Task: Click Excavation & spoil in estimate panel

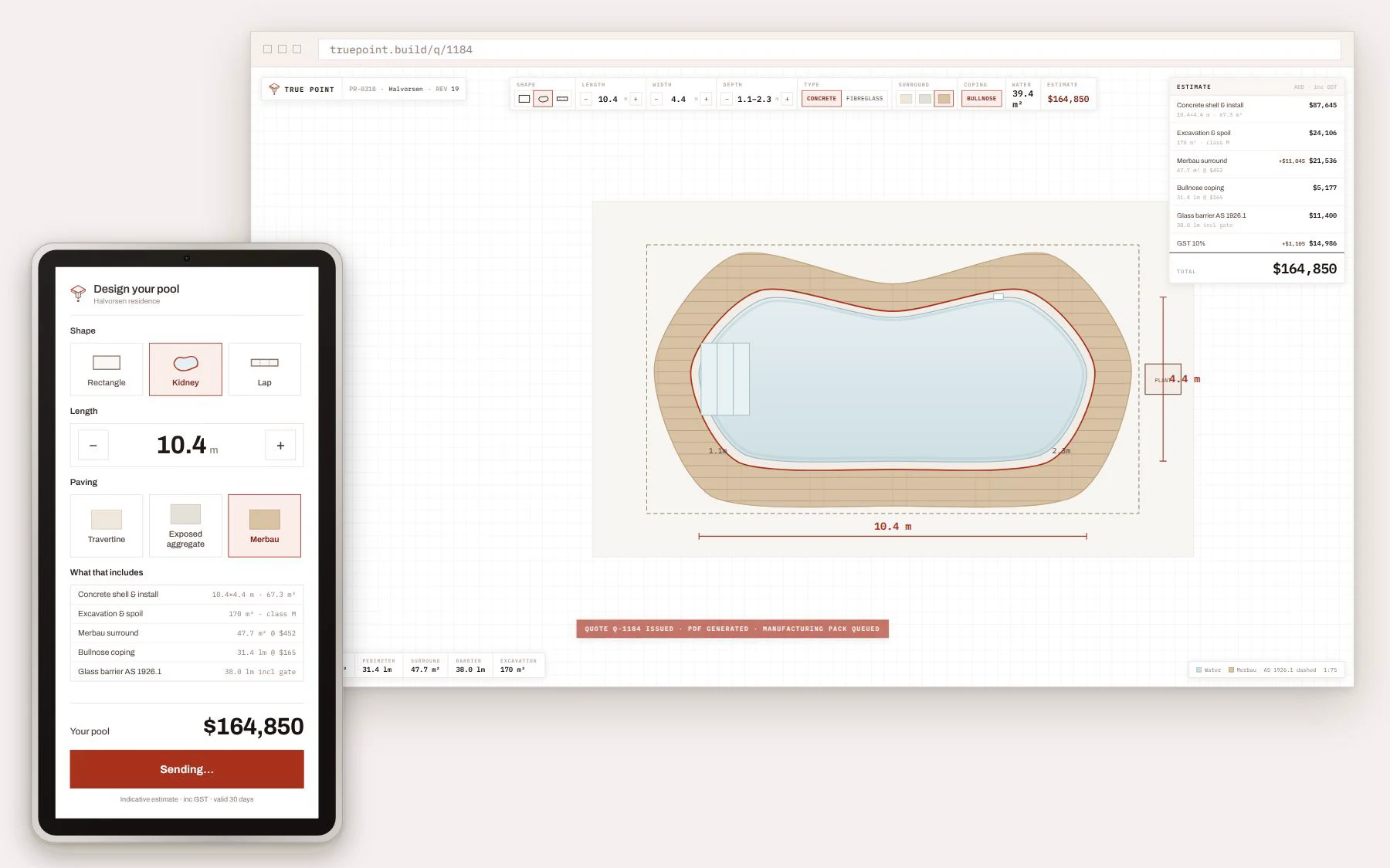Action: point(1256,137)
